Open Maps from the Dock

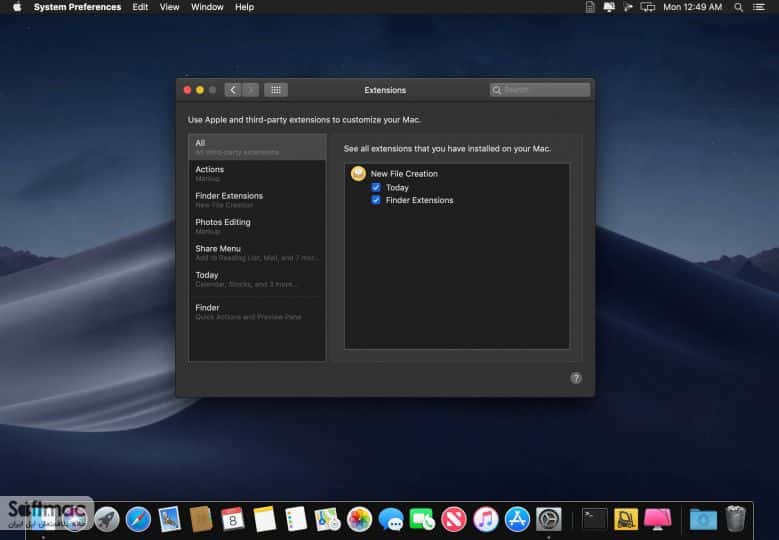pos(327,519)
